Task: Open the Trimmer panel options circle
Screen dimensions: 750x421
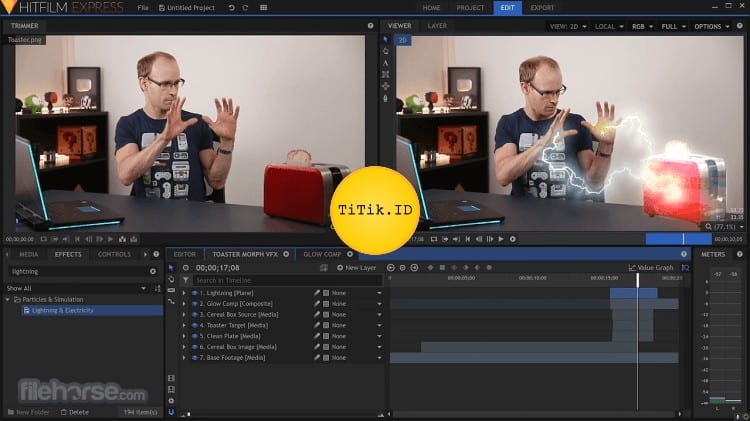Action: coord(371,26)
